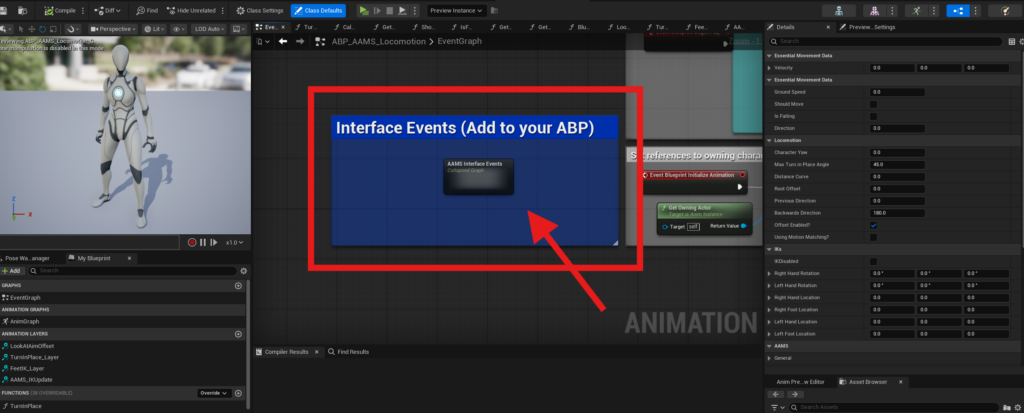Viewport: 1024px width, 413px height.
Task: Toggle the Is Falling checkbox
Action: (873, 116)
